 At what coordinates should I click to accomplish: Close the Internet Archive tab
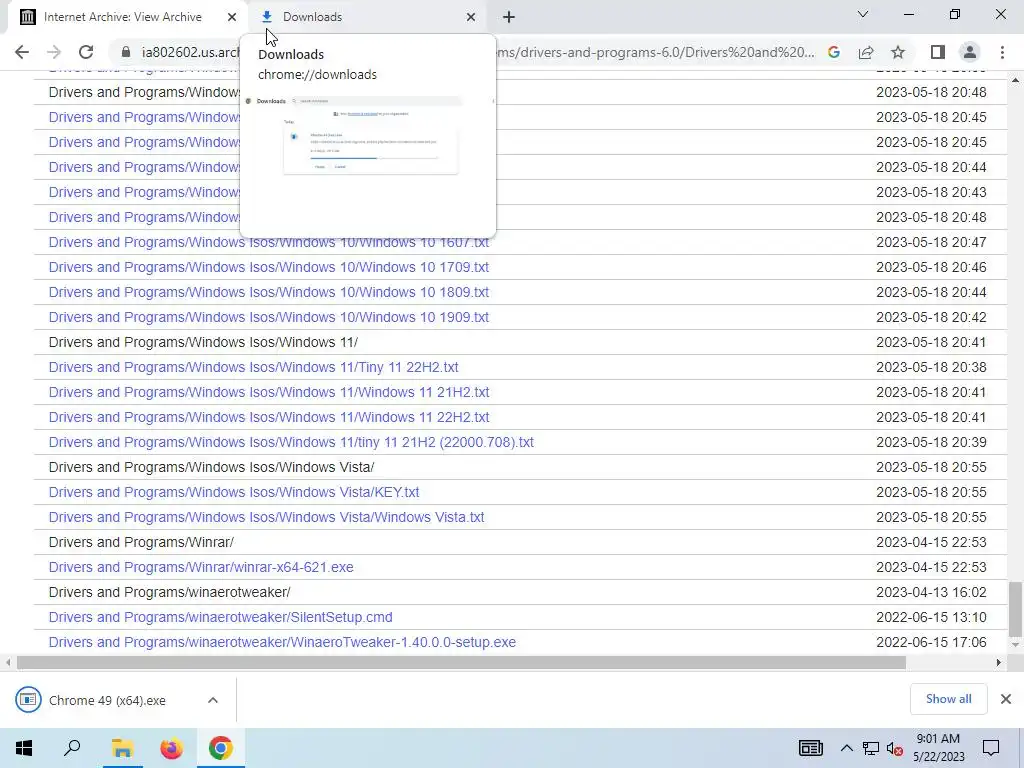[x=232, y=17]
